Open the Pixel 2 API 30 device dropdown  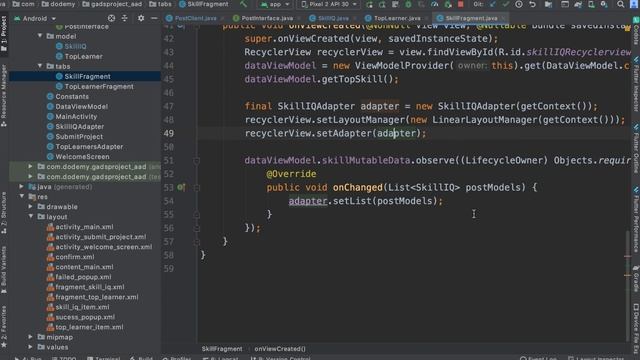pos(329,4)
